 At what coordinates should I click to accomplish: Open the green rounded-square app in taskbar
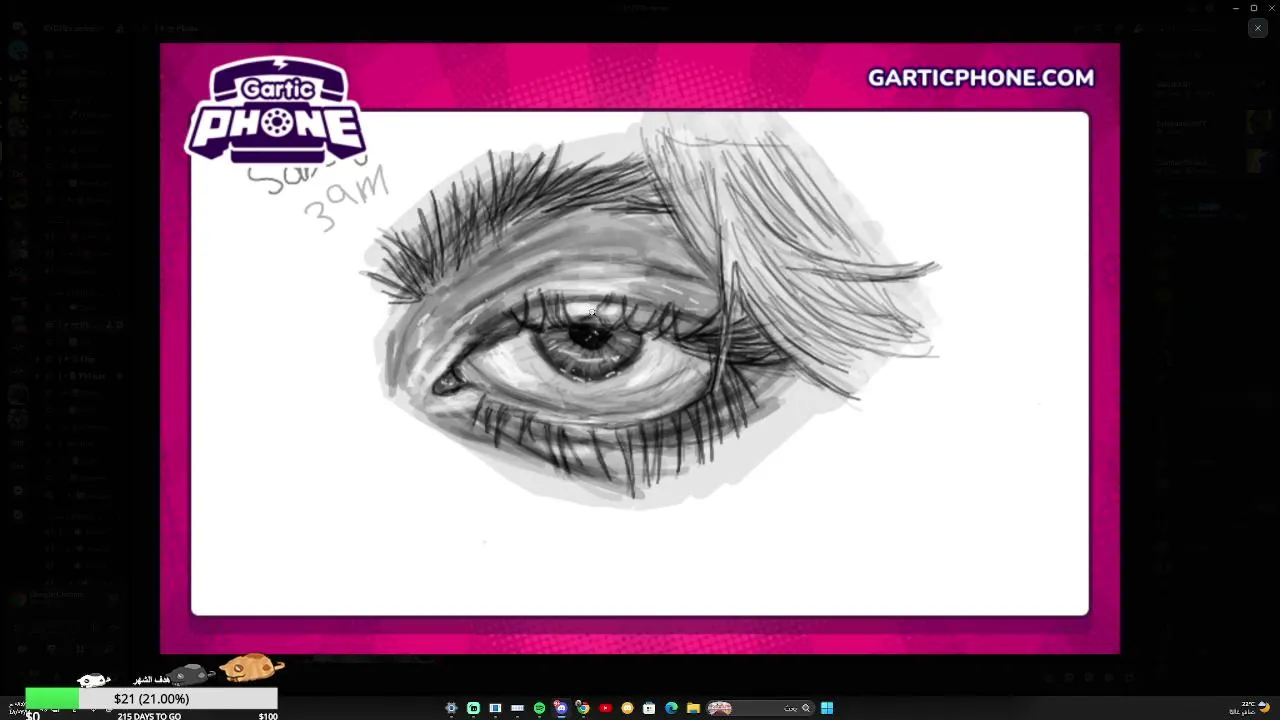coord(473,708)
